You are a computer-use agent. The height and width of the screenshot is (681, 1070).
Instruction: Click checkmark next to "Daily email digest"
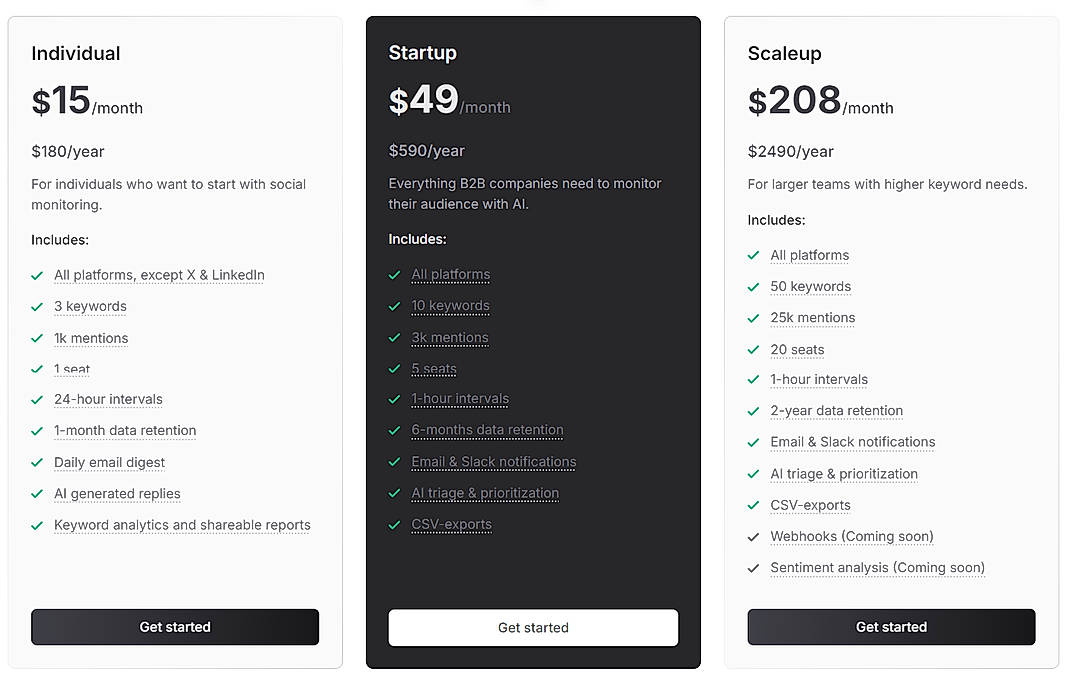tap(37, 463)
